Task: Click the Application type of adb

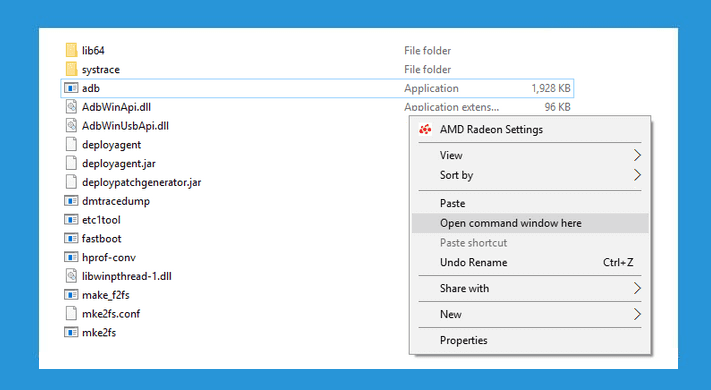Action: click(431, 88)
